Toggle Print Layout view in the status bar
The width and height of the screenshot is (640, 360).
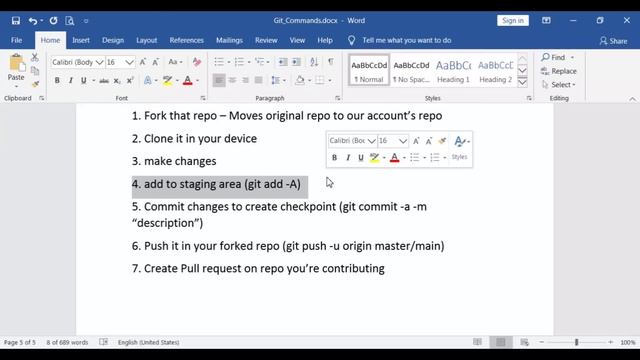pyautogui.click(x=501, y=342)
